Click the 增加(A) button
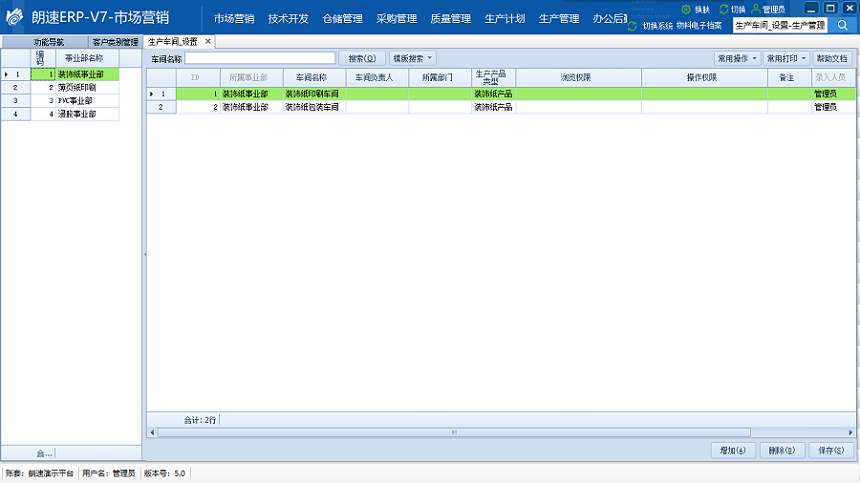The height and width of the screenshot is (483, 860). point(732,451)
